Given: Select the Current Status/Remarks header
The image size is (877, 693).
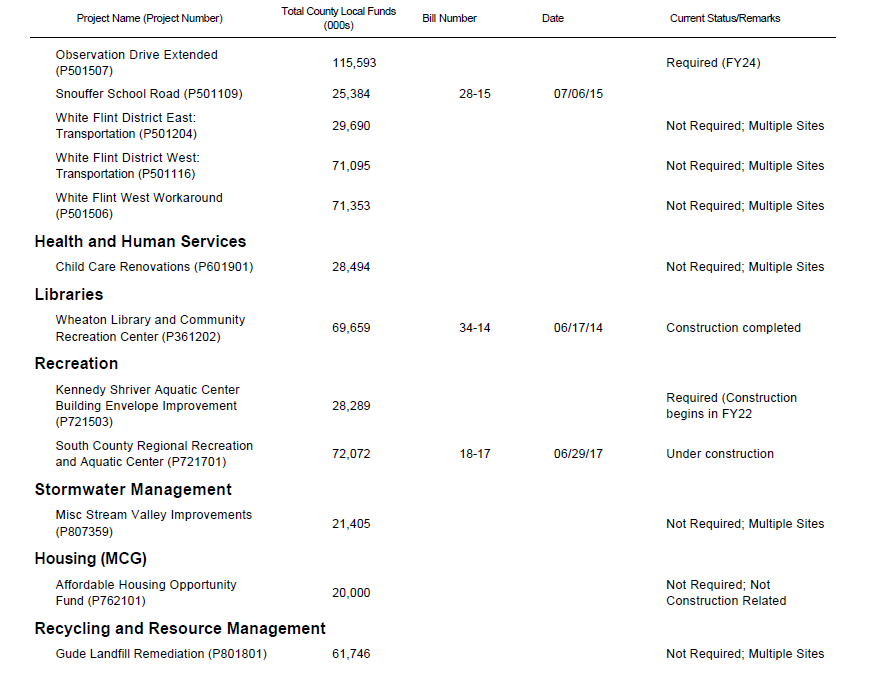Looking at the screenshot, I should [725, 18].
